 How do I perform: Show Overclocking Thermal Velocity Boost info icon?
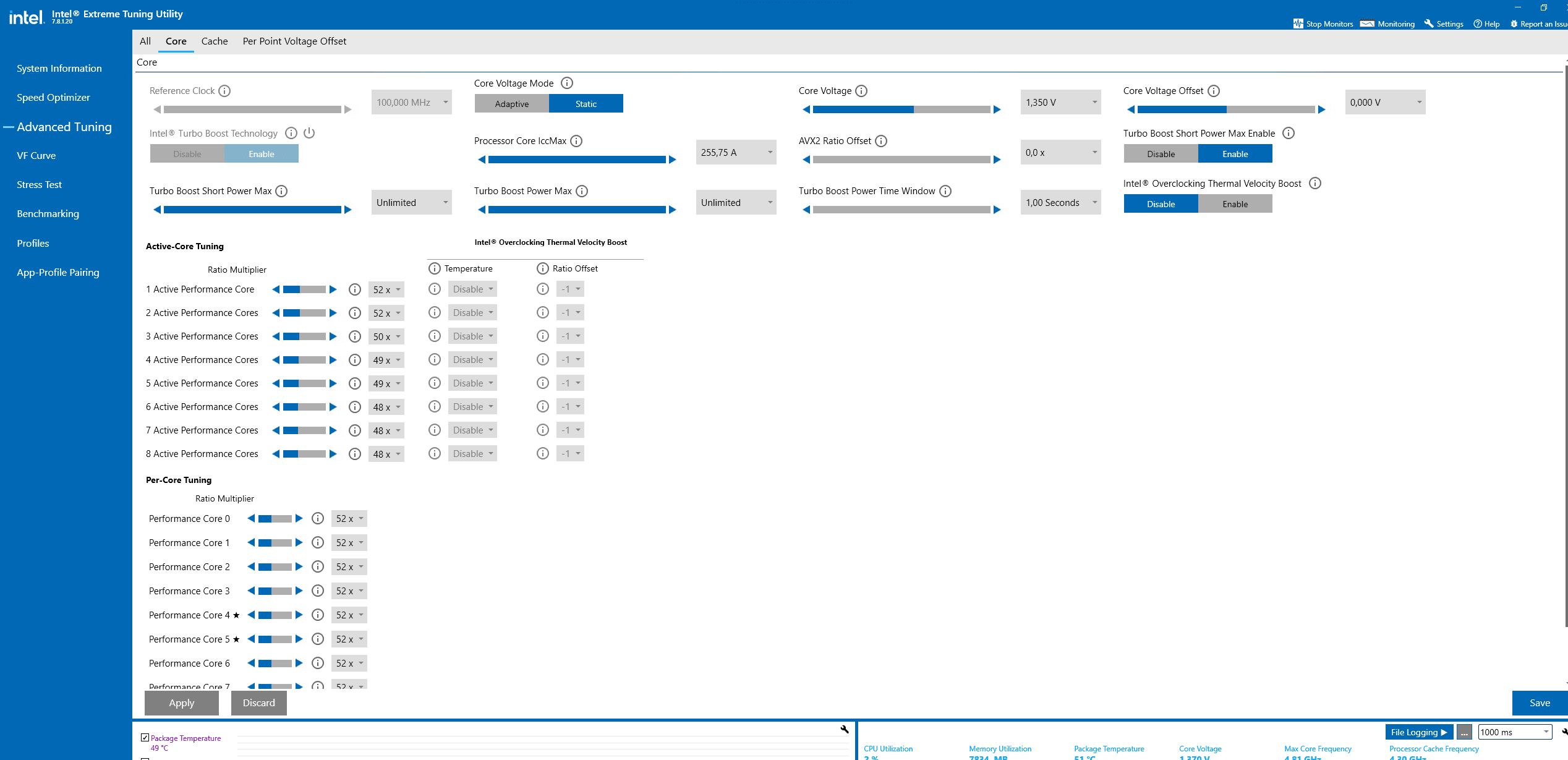(x=1315, y=183)
